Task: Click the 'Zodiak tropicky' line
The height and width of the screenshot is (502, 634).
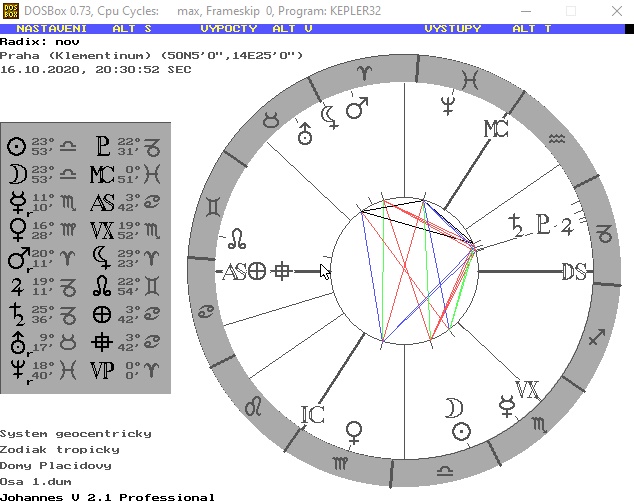Action: (x=60, y=449)
